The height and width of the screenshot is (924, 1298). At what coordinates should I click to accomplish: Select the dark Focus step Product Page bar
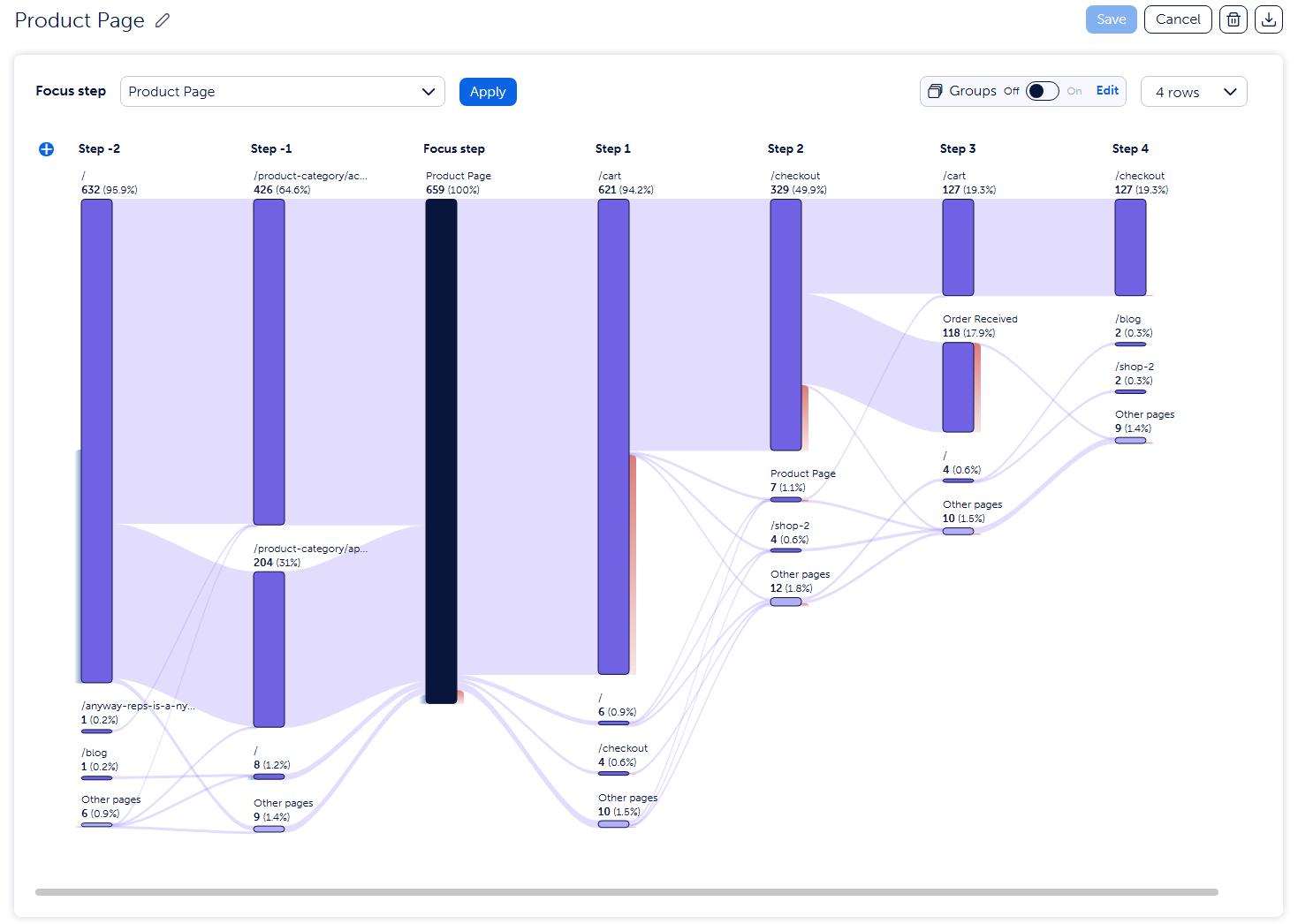[x=441, y=451]
